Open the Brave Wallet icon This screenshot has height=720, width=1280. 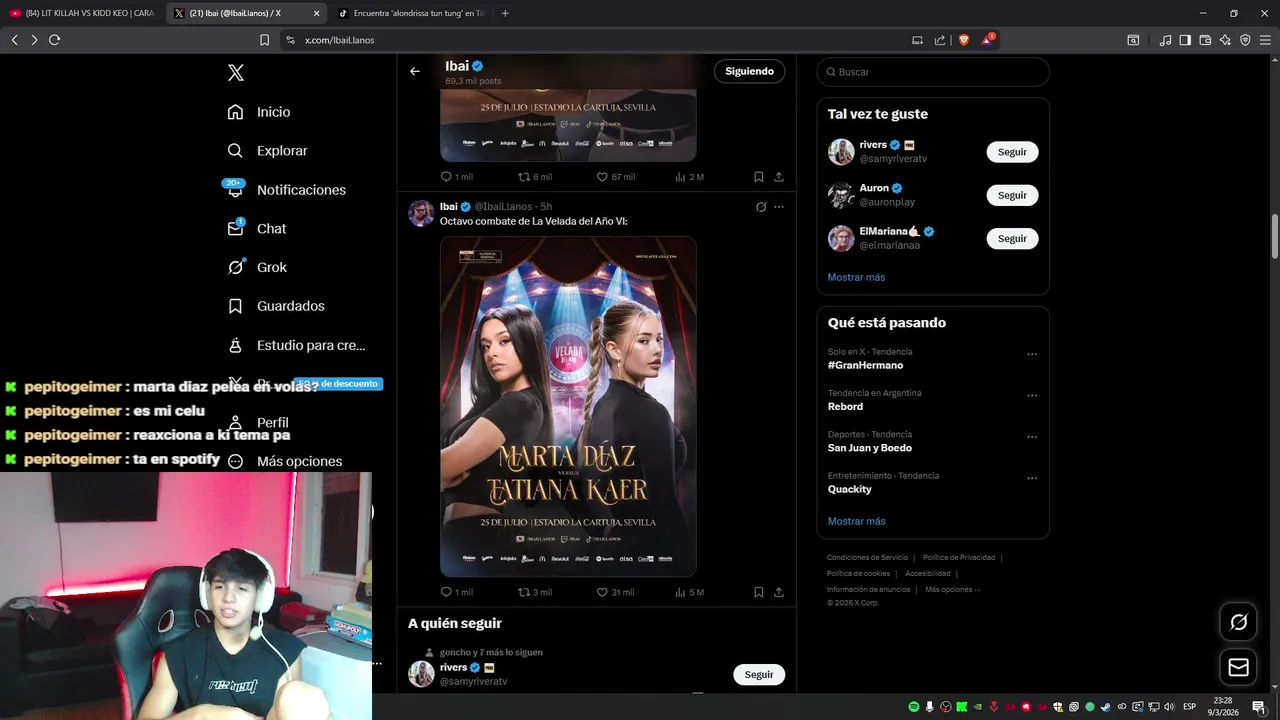pyautogui.click(x=1205, y=40)
